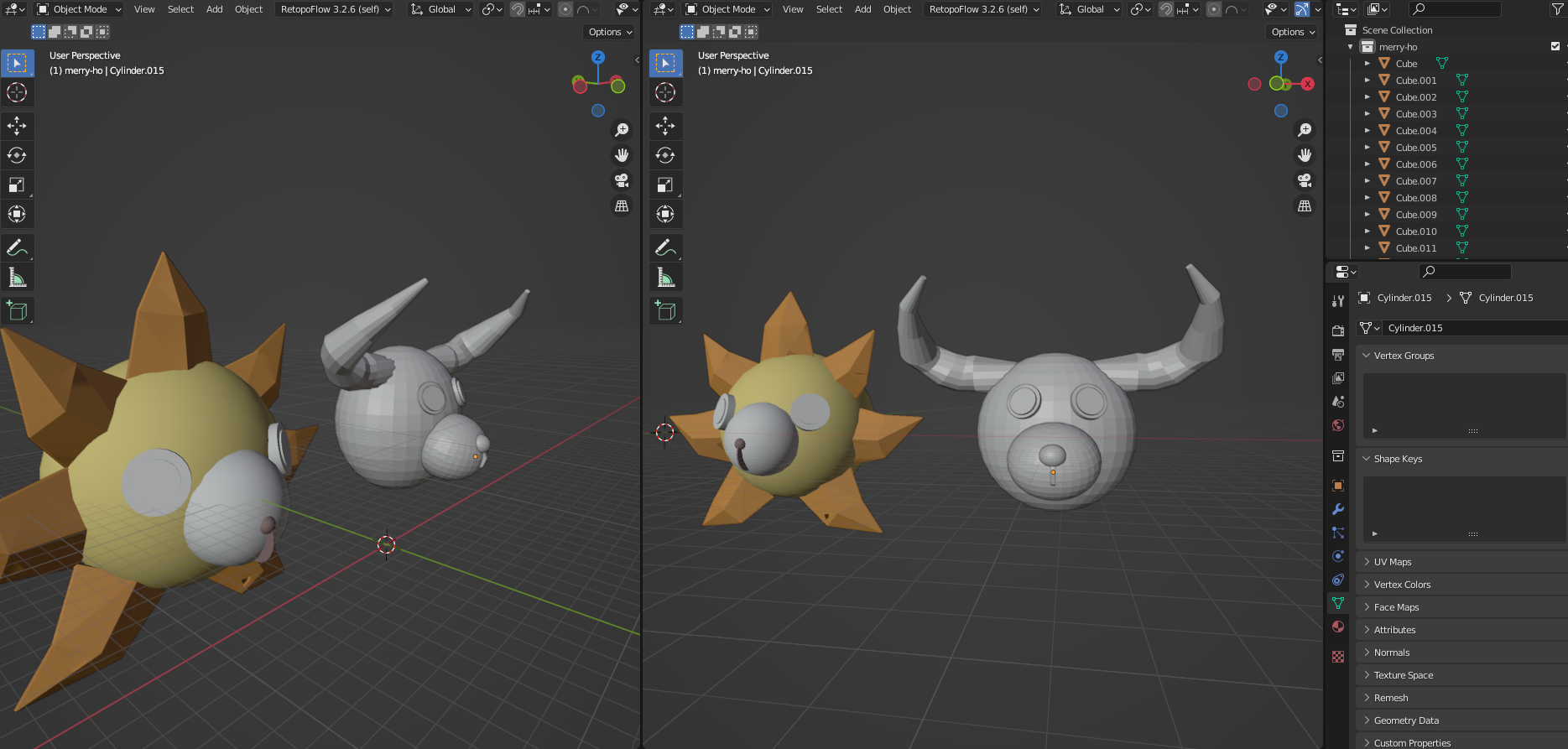Click the Z axis on left viewport gizmo

coord(598,57)
